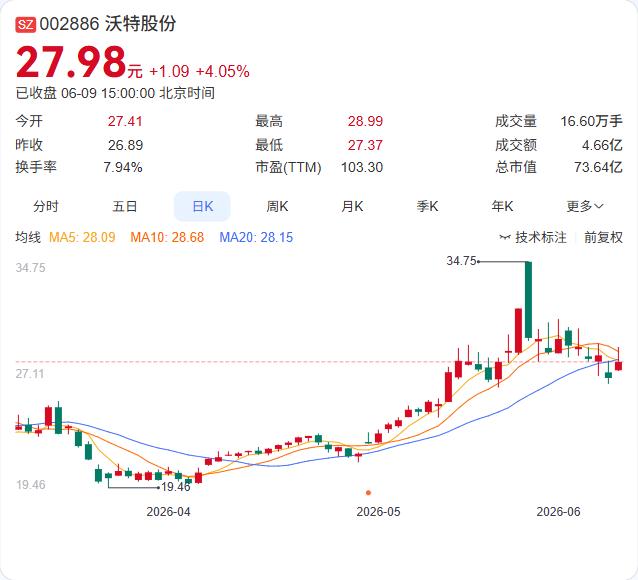The height and width of the screenshot is (580, 638).
Task: Click the 成交量 value 16.60万手
Action: (x=592, y=121)
